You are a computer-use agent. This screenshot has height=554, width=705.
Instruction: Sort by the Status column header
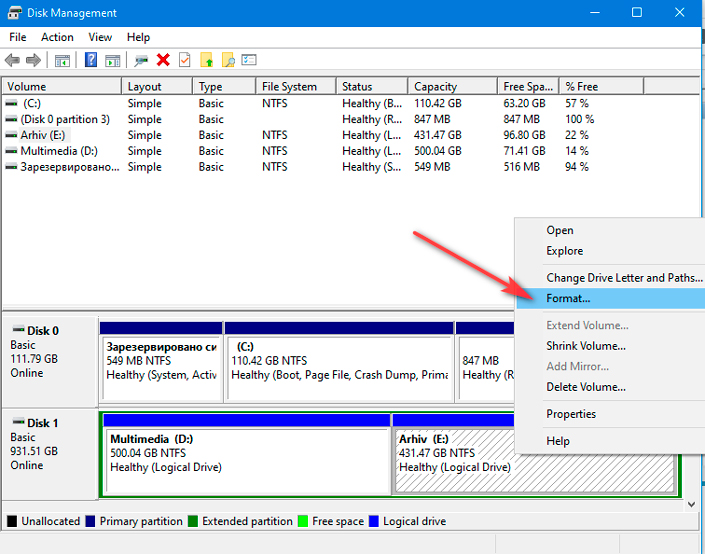pos(372,86)
